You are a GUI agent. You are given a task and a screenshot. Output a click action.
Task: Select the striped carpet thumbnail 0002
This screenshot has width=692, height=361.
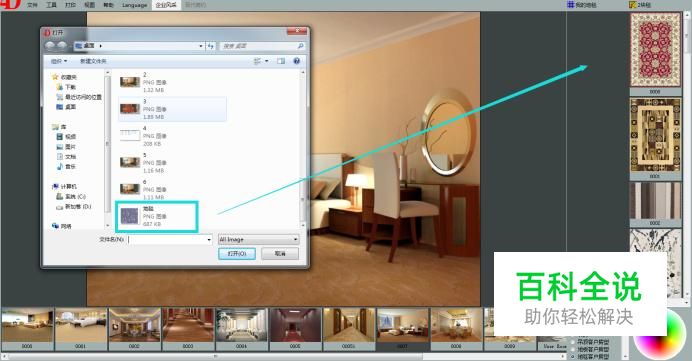[x=655, y=201]
